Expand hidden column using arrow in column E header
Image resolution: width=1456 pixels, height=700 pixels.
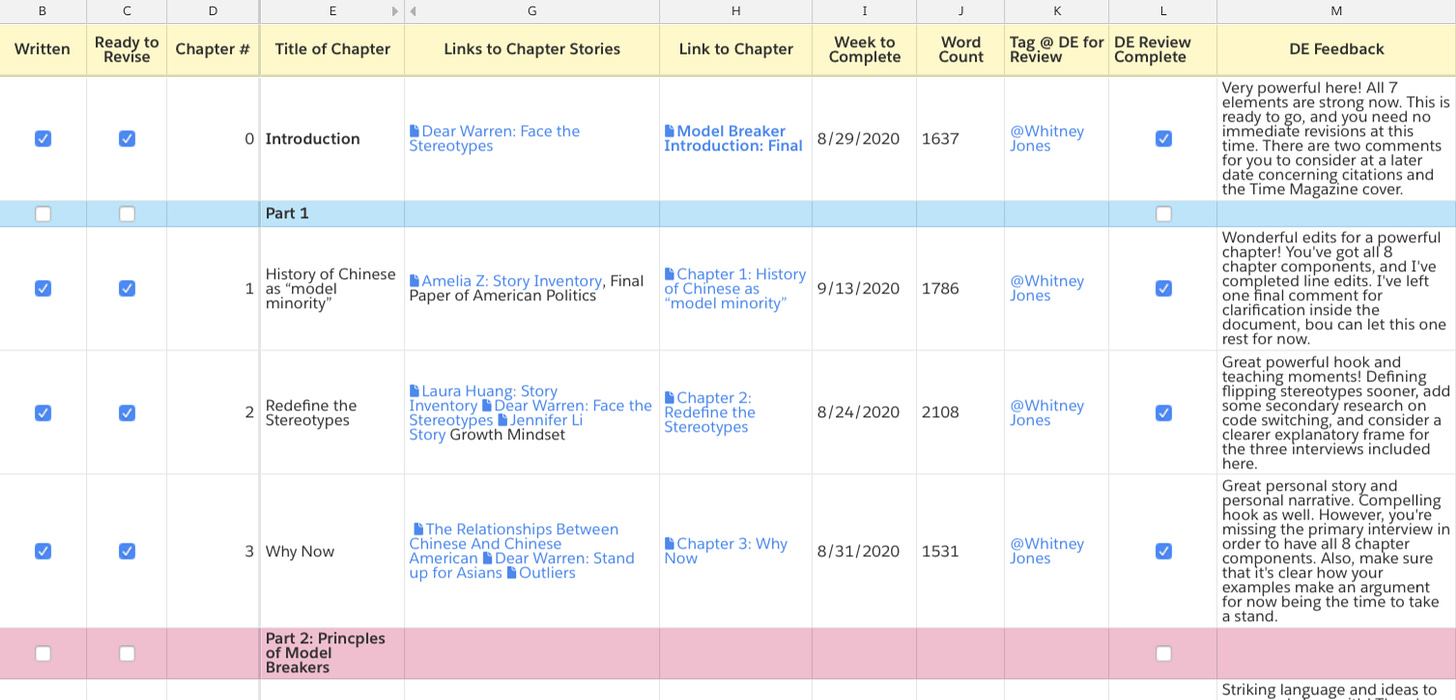(395, 11)
